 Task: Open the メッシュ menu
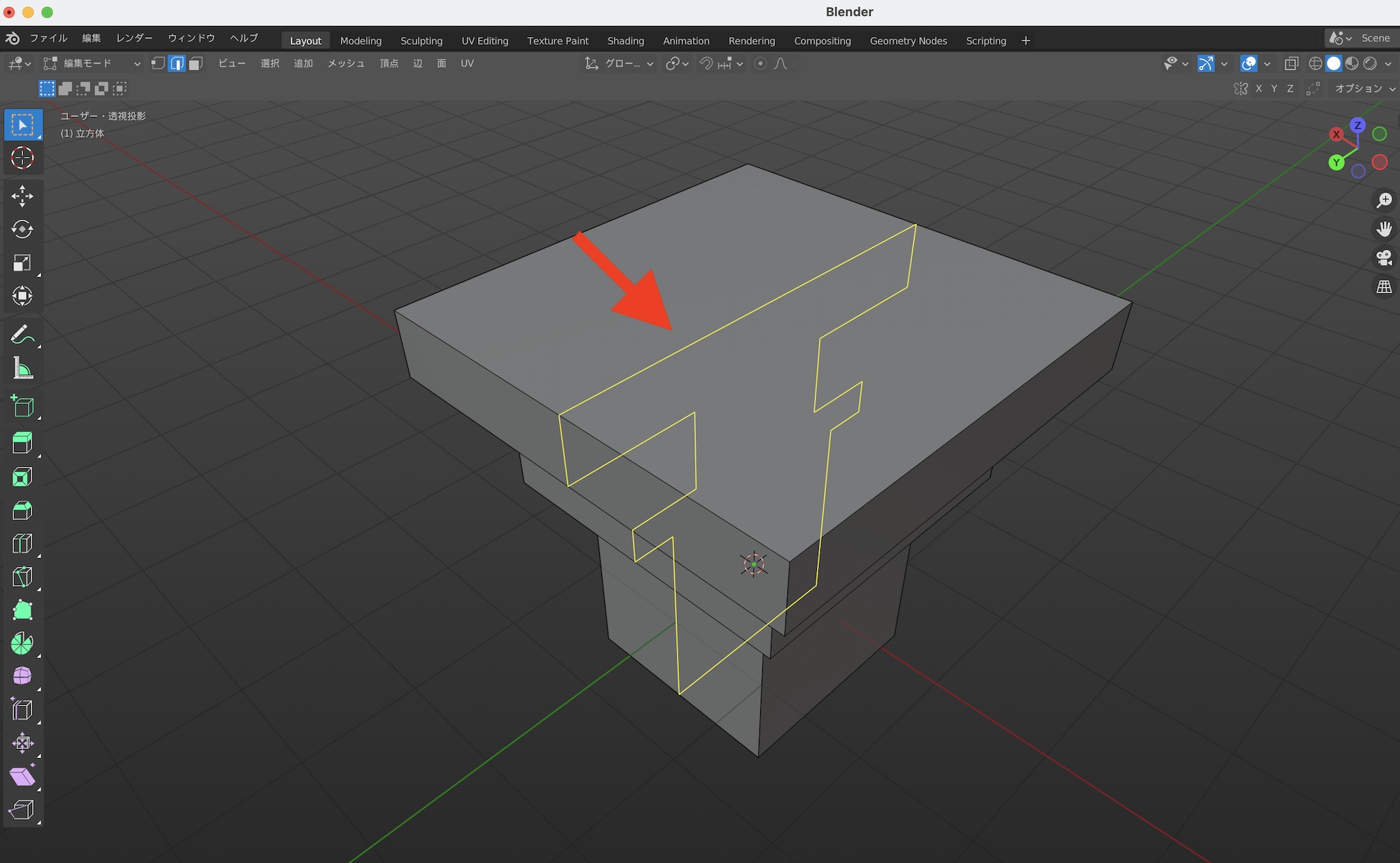[x=346, y=64]
